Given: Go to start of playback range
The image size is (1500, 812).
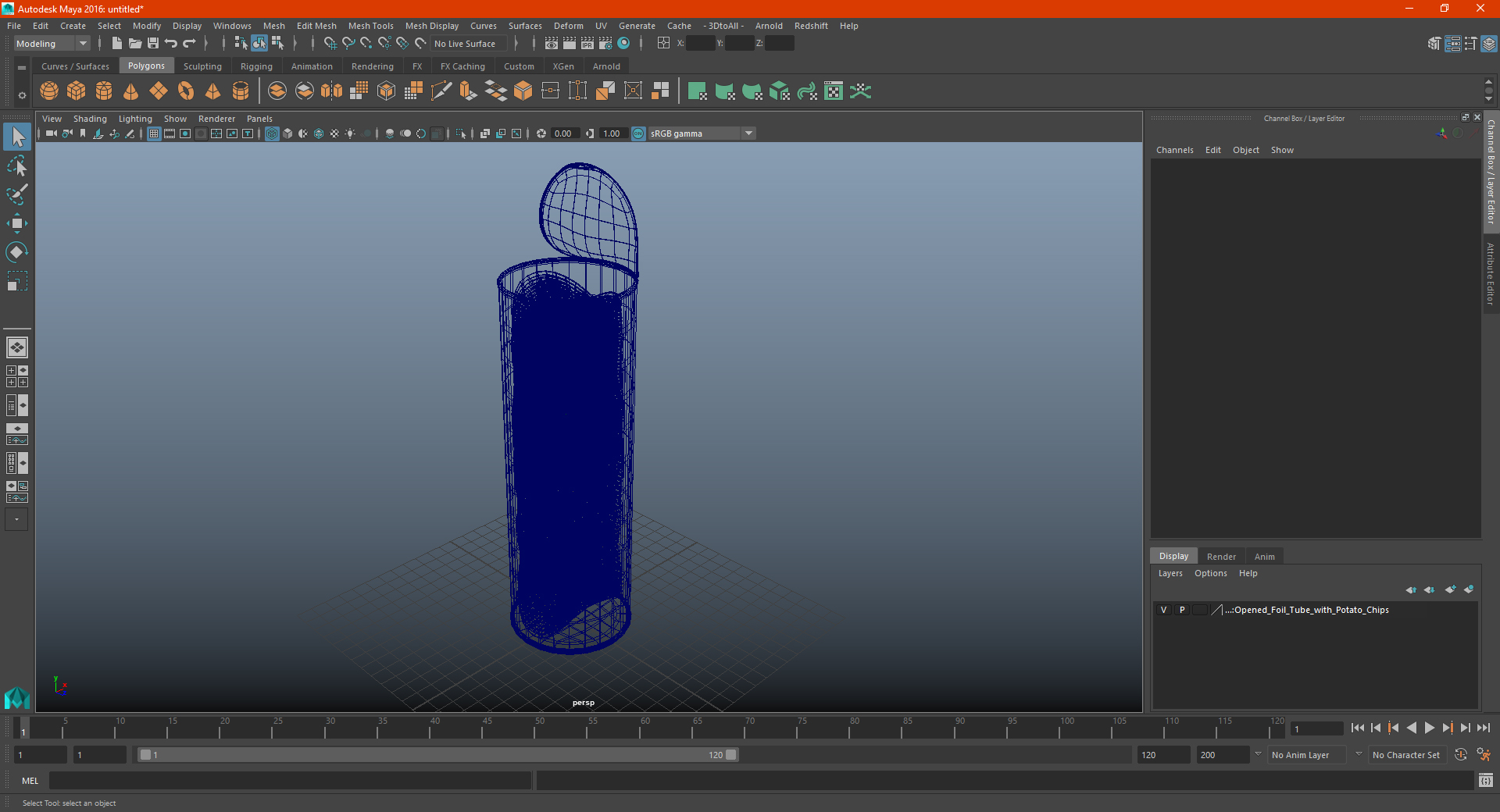Looking at the screenshot, I should pyautogui.click(x=1358, y=728).
